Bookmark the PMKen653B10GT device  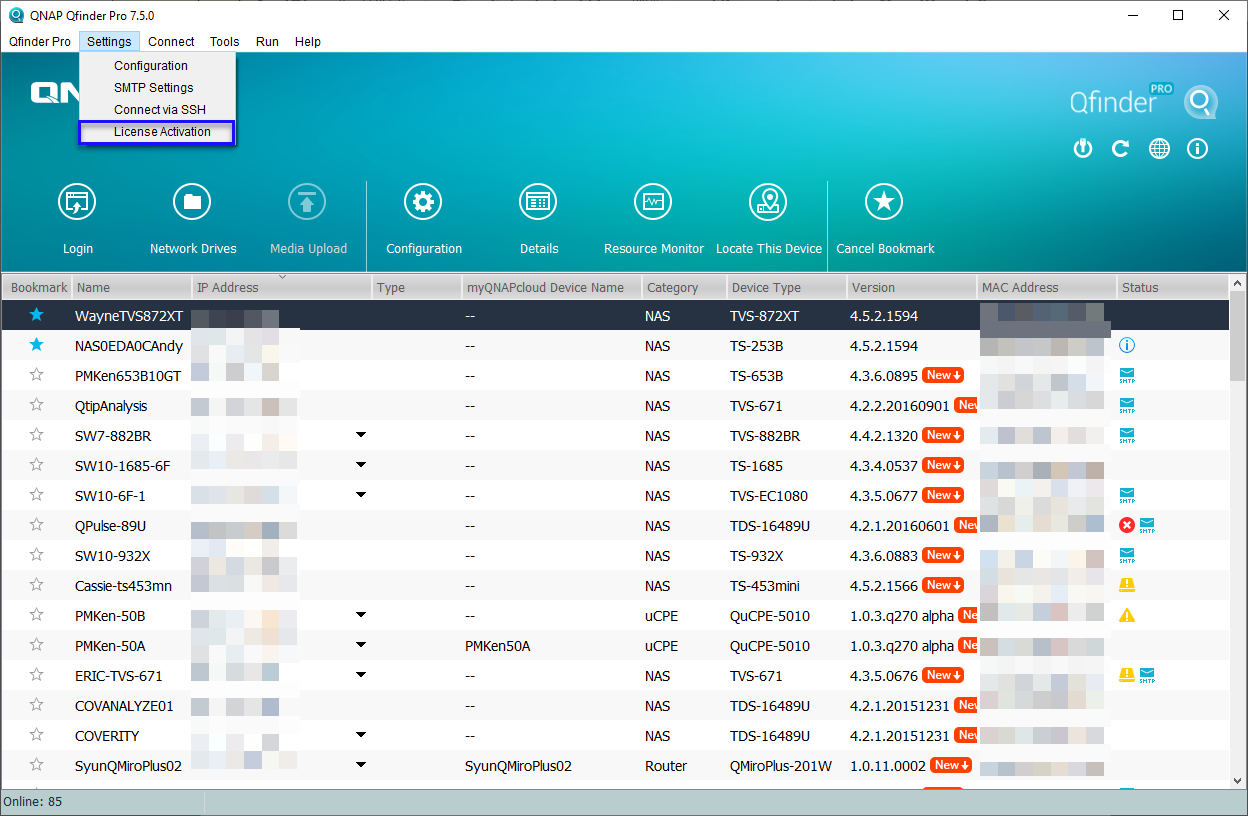[x=37, y=374]
